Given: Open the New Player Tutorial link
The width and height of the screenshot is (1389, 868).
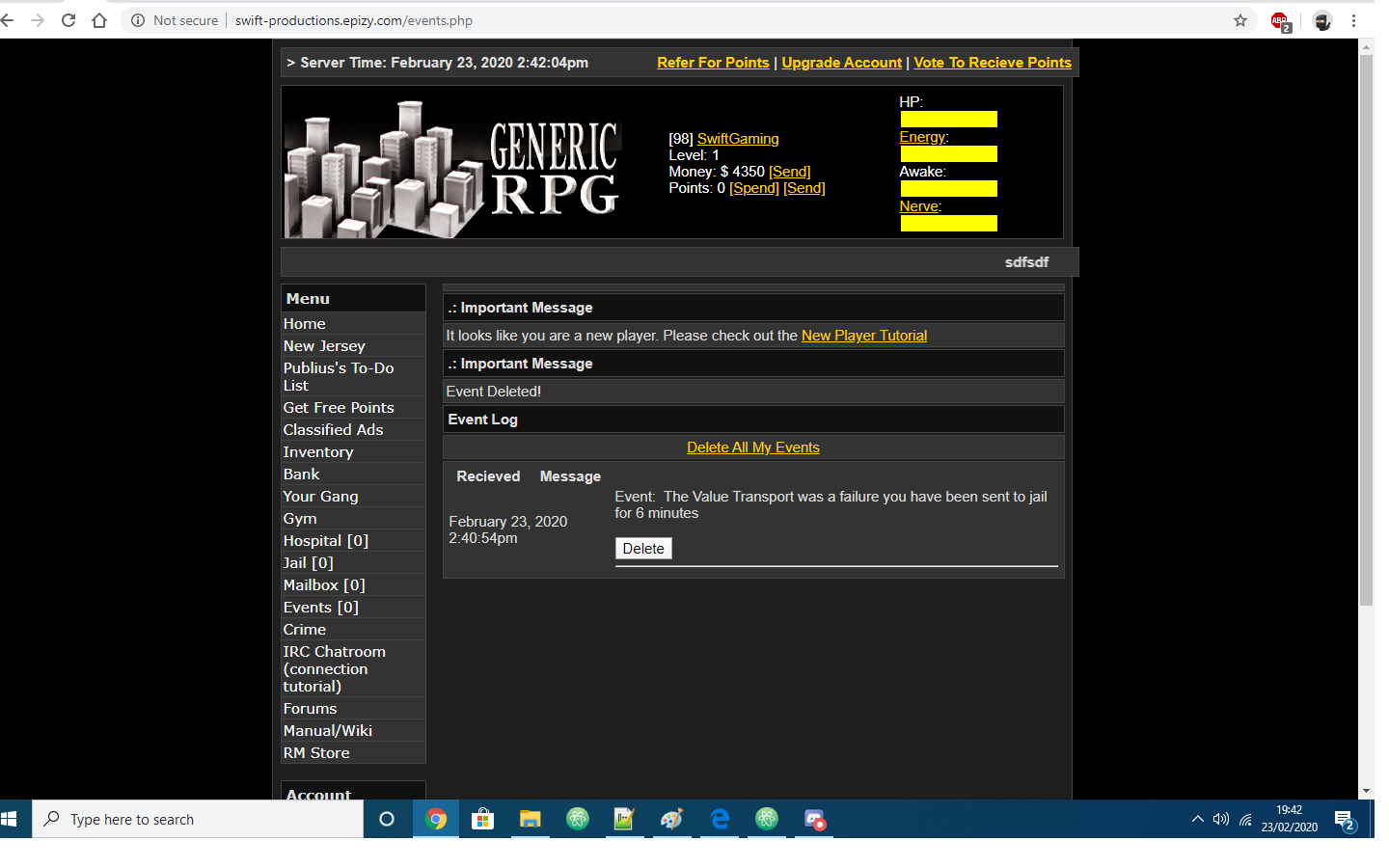Looking at the screenshot, I should pos(863,336).
